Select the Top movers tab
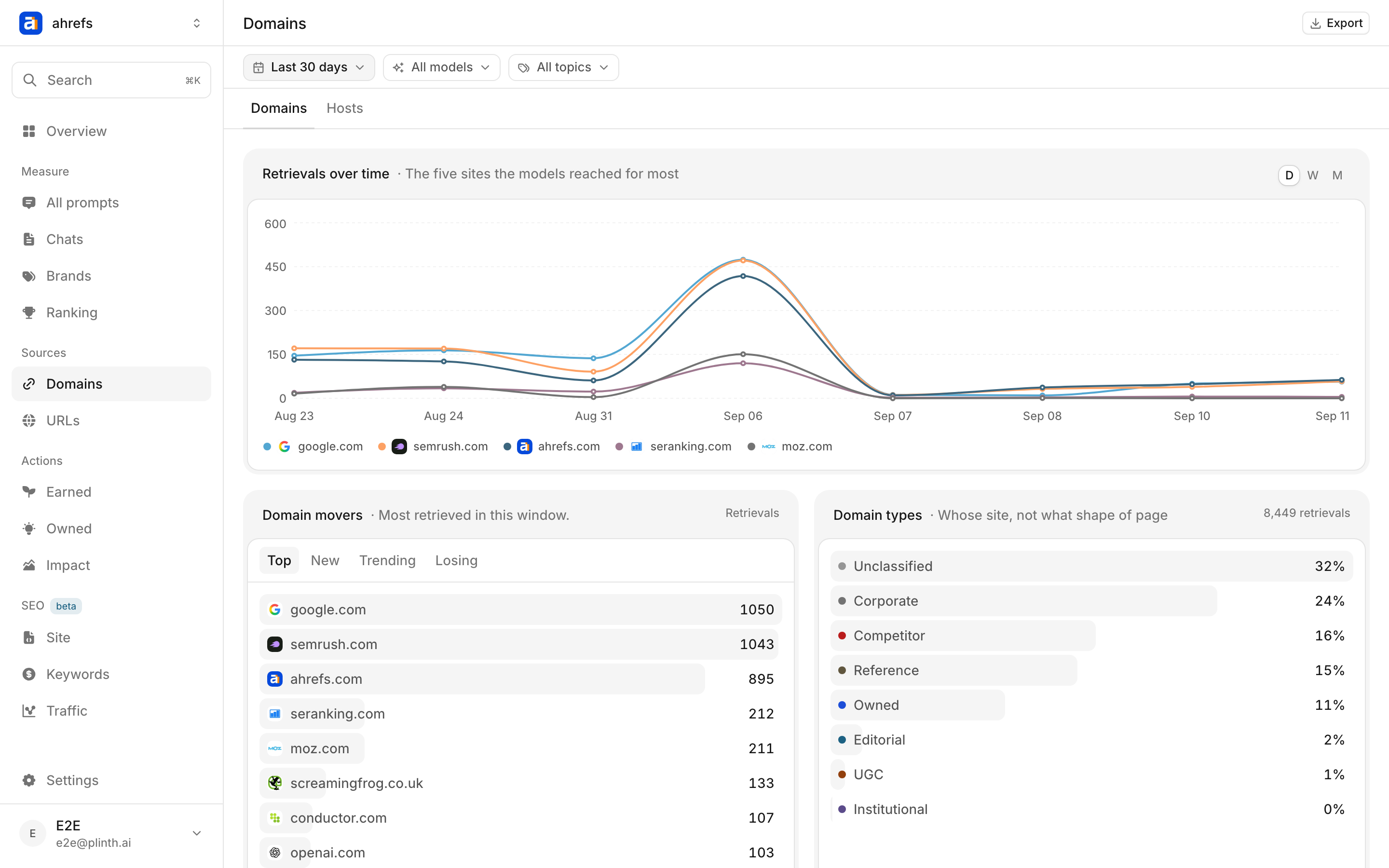 click(279, 561)
